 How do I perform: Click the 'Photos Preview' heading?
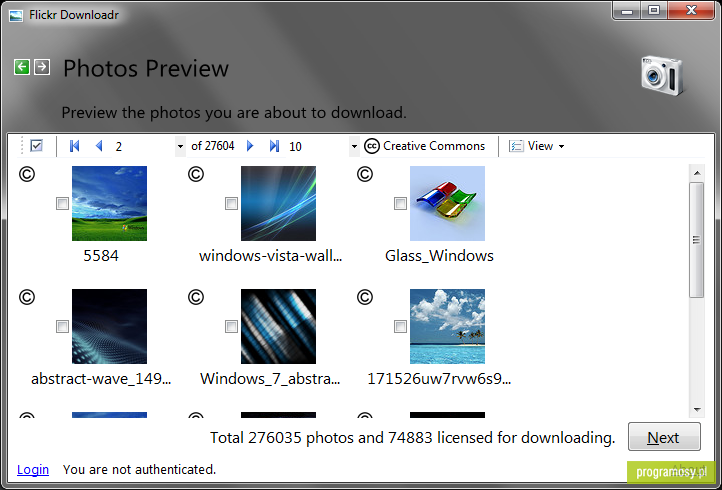(x=146, y=68)
